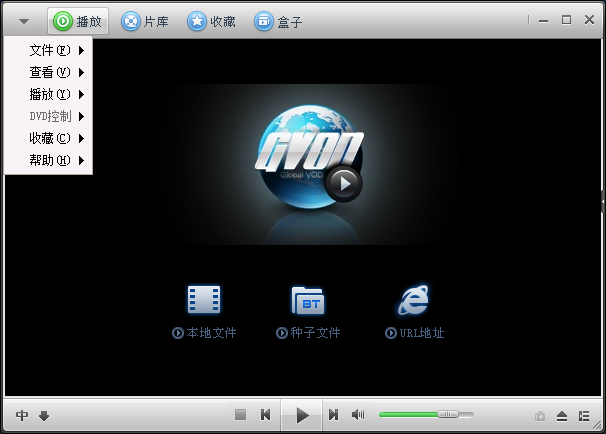606x434 pixels.
Task: Stop playback with the stop button
Action: pyautogui.click(x=240, y=415)
